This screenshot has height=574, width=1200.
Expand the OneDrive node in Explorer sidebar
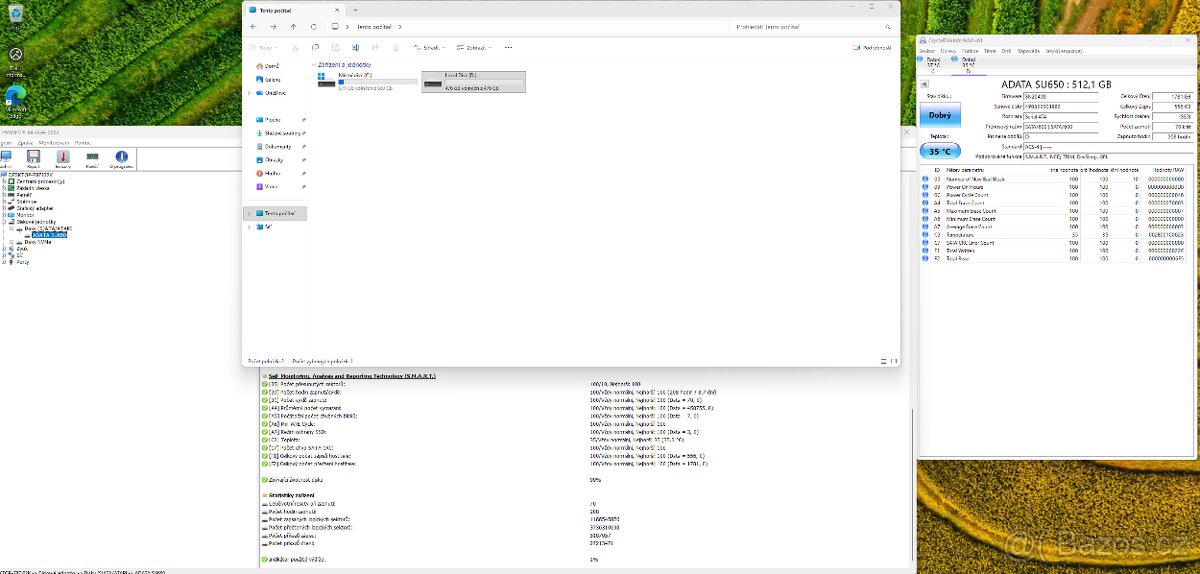(249, 93)
